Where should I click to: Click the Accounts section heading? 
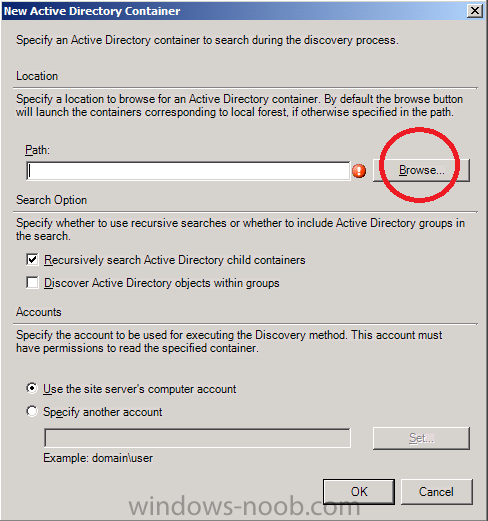click(x=39, y=312)
